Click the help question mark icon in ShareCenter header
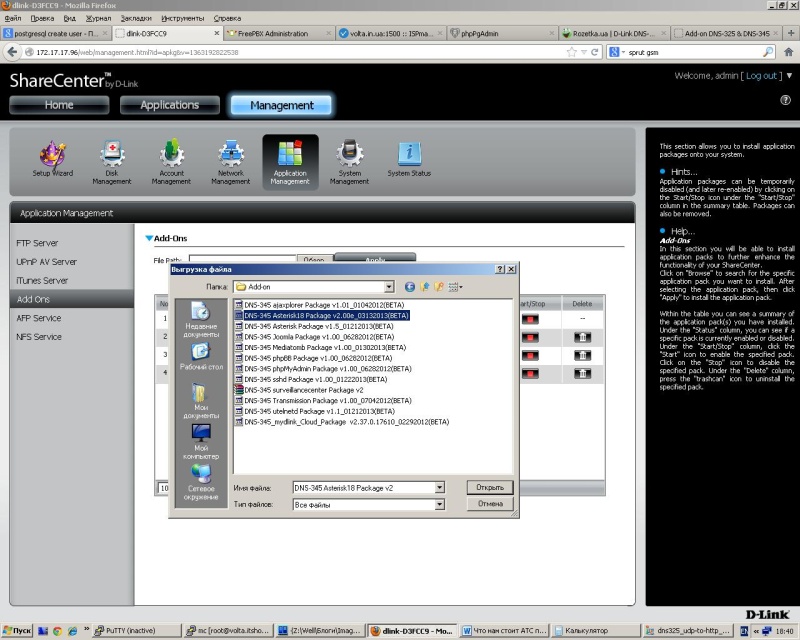Screen dimensions: 800x640 [x=786, y=100]
